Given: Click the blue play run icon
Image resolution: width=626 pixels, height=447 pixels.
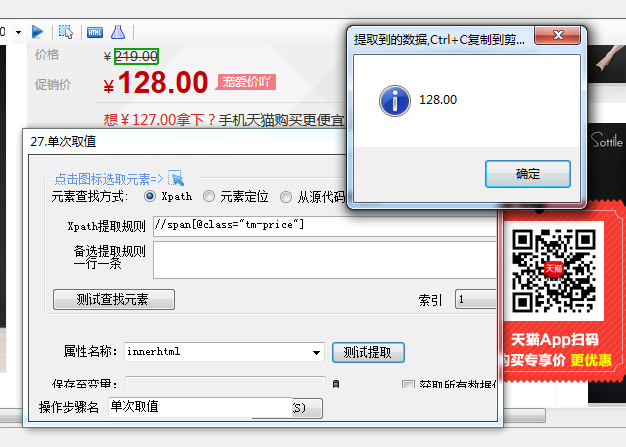Looking at the screenshot, I should pyautogui.click(x=37, y=32).
